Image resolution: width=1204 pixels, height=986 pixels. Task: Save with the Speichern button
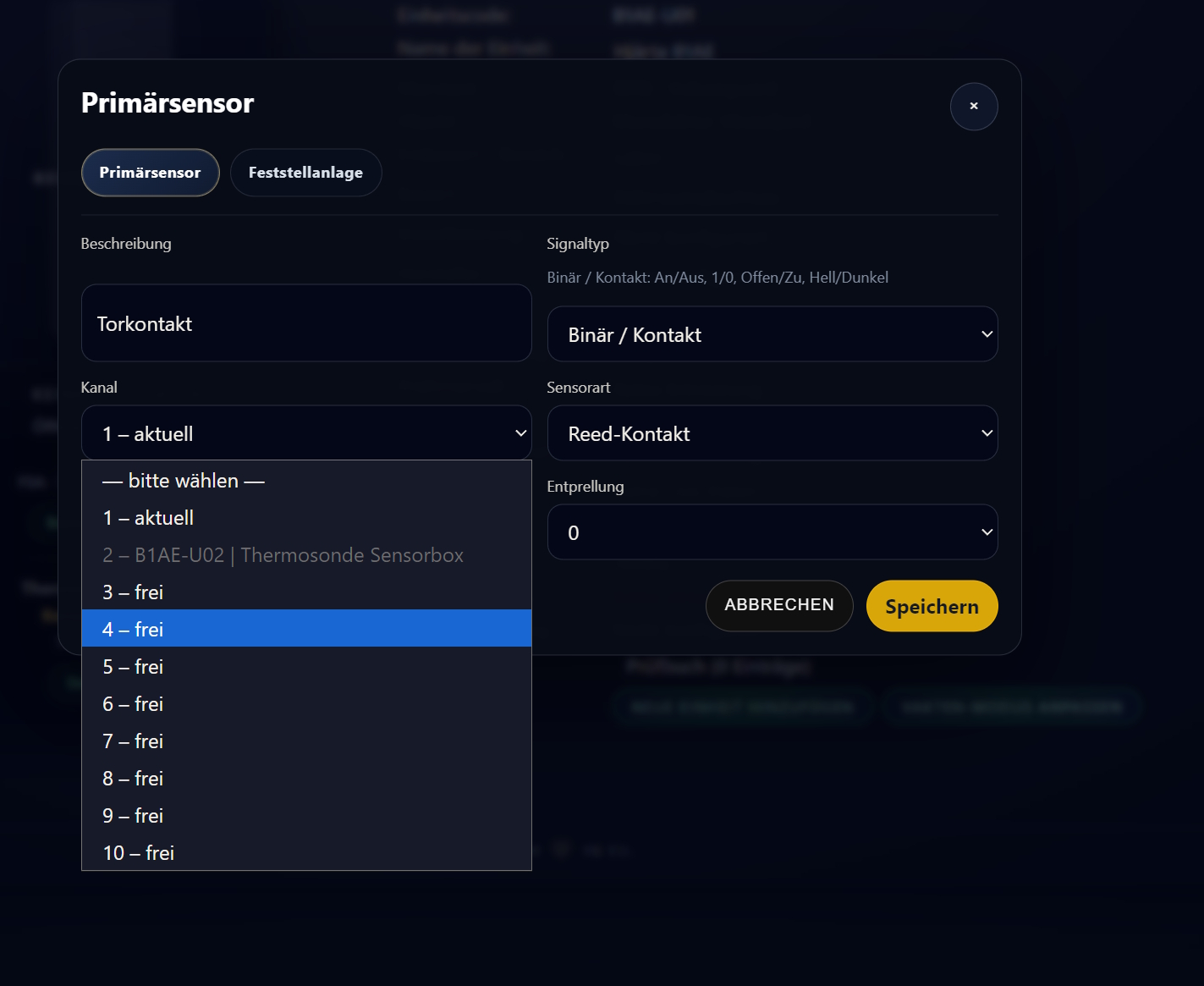(932, 606)
